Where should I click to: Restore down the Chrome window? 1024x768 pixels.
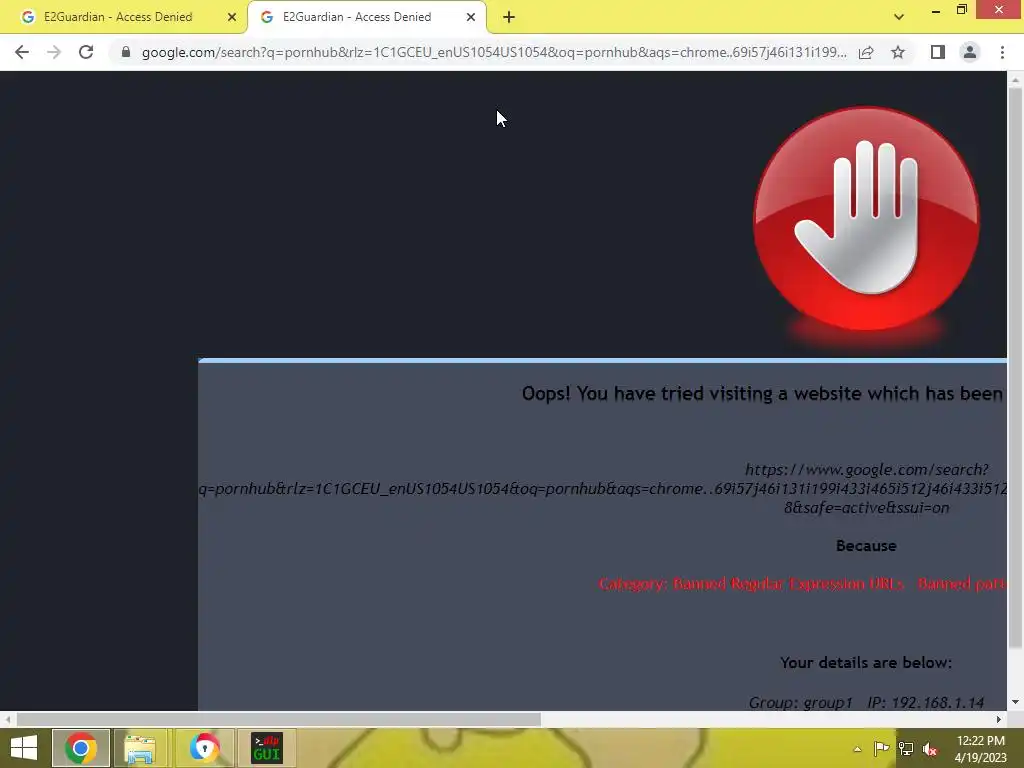(x=962, y=10)
